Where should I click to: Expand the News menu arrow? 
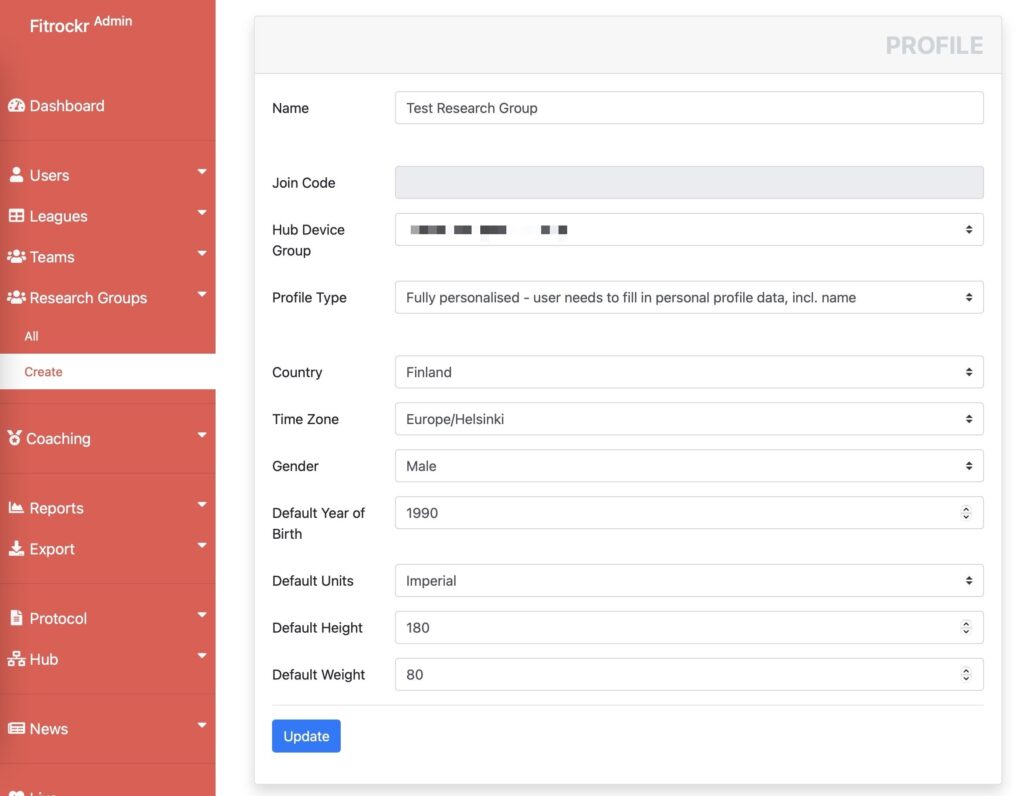[202, 725]
